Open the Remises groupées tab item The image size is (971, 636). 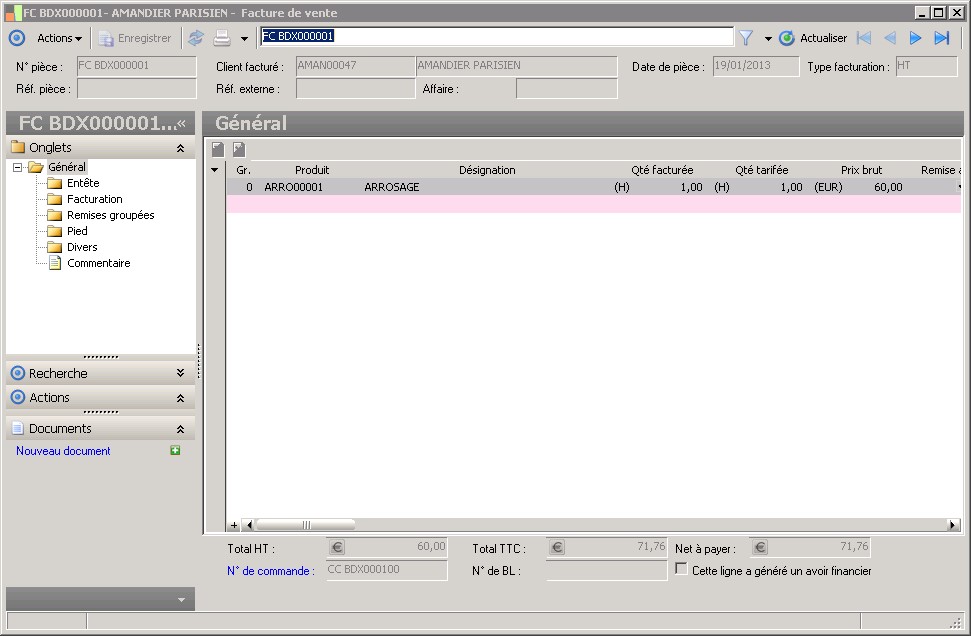click(110, 215)
